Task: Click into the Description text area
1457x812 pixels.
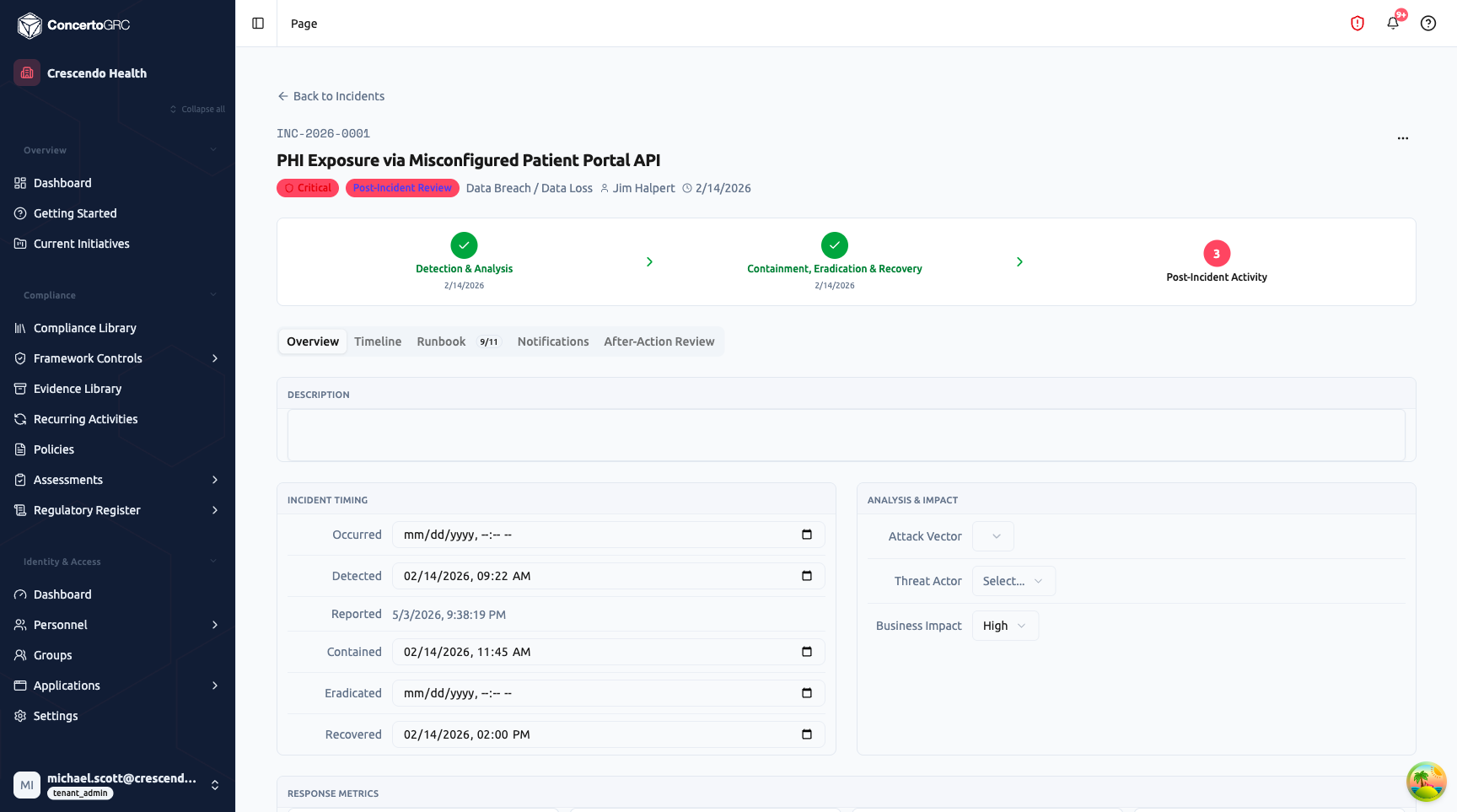Action: [x=847, y=435]
